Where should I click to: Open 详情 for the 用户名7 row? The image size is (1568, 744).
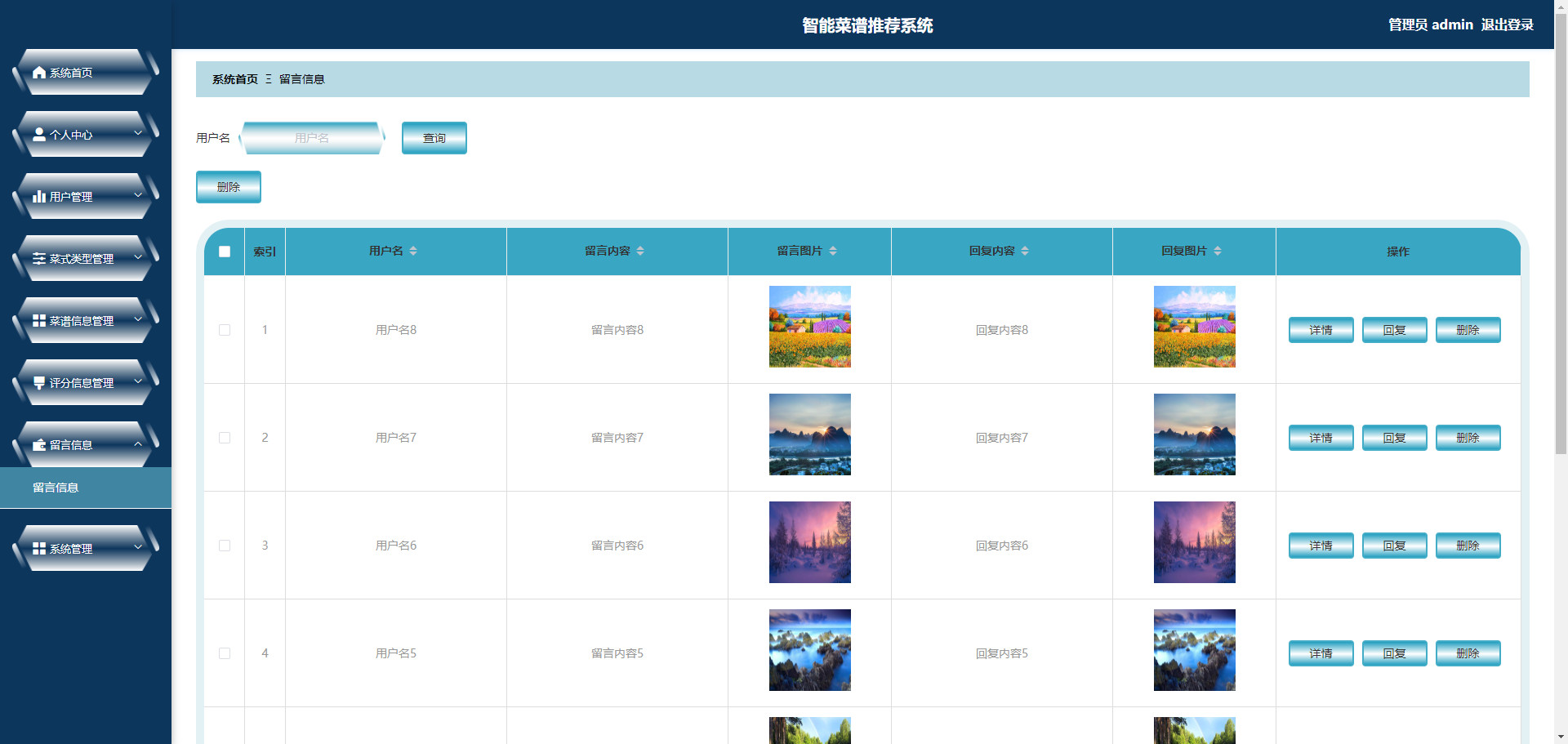(1321, 438)
